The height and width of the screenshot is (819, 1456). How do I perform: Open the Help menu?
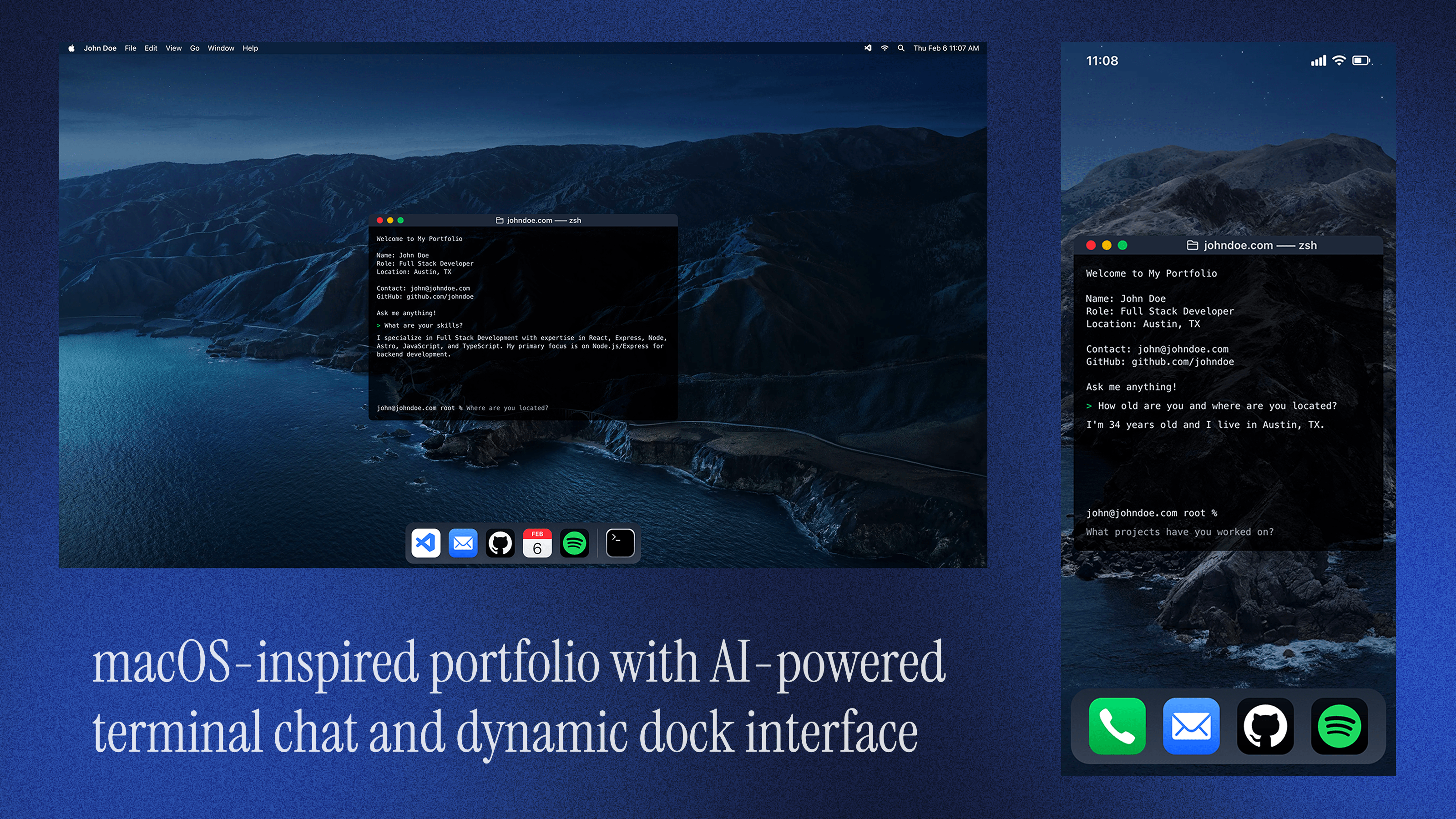pyautogui.click(x=250, y=48)
